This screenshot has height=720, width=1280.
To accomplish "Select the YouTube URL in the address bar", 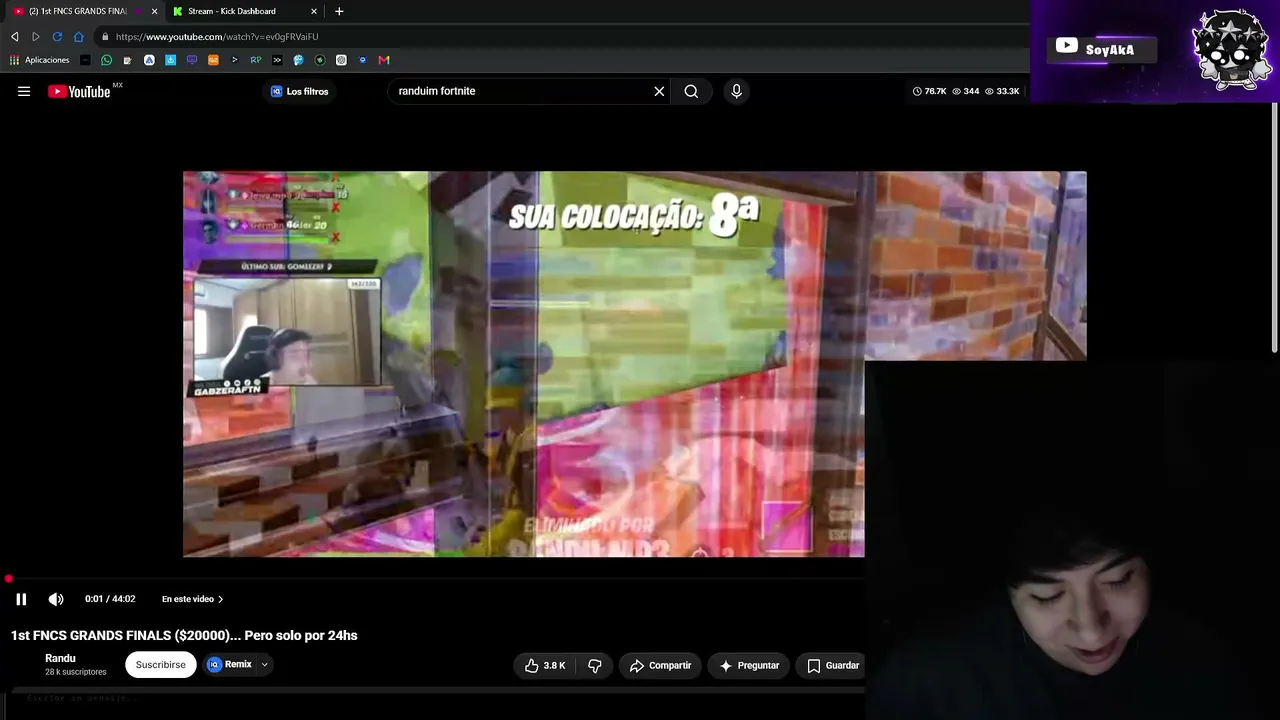I will pyautogui.click(x=217, y=37).
